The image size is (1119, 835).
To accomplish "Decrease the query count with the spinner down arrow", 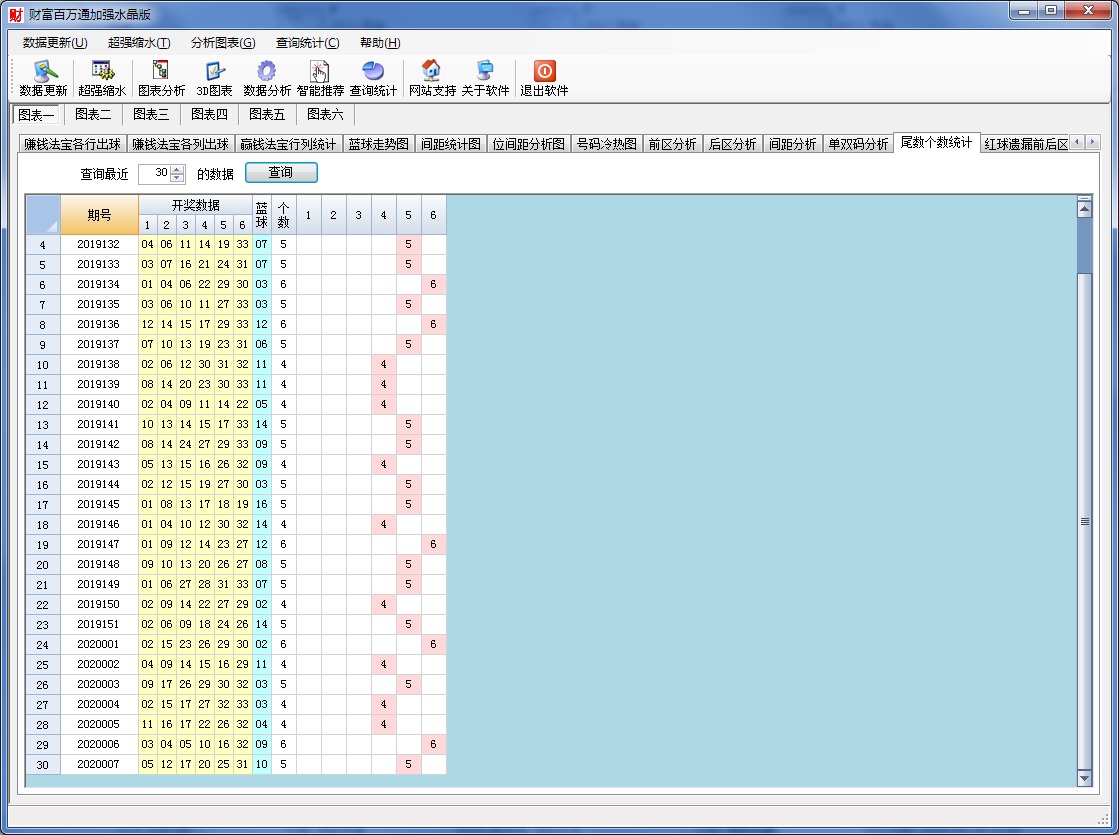I will pyautogui.click(x=178, y=178).
